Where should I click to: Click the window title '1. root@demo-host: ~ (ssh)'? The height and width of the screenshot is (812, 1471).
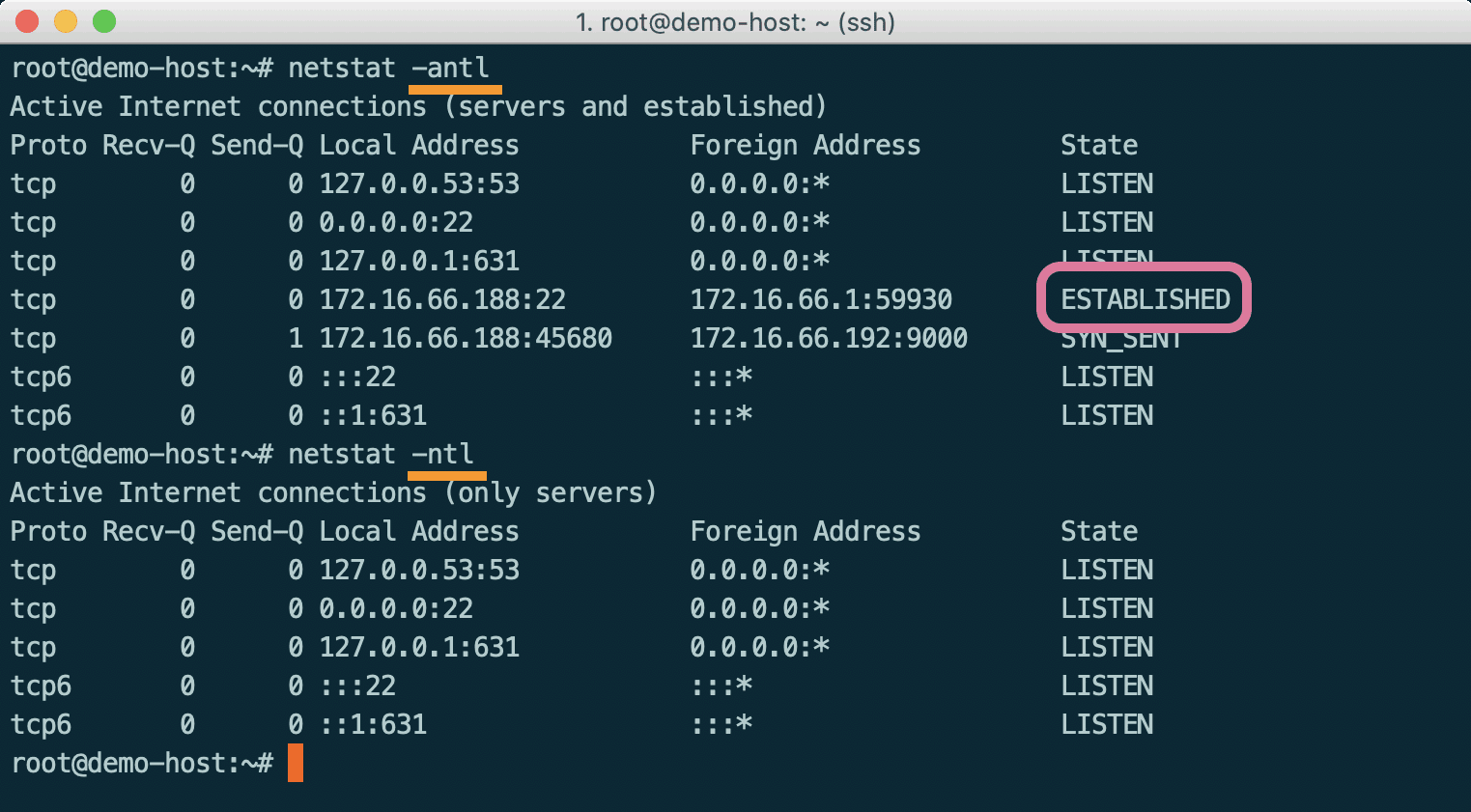pyautogui.click(x=735, y=21)
